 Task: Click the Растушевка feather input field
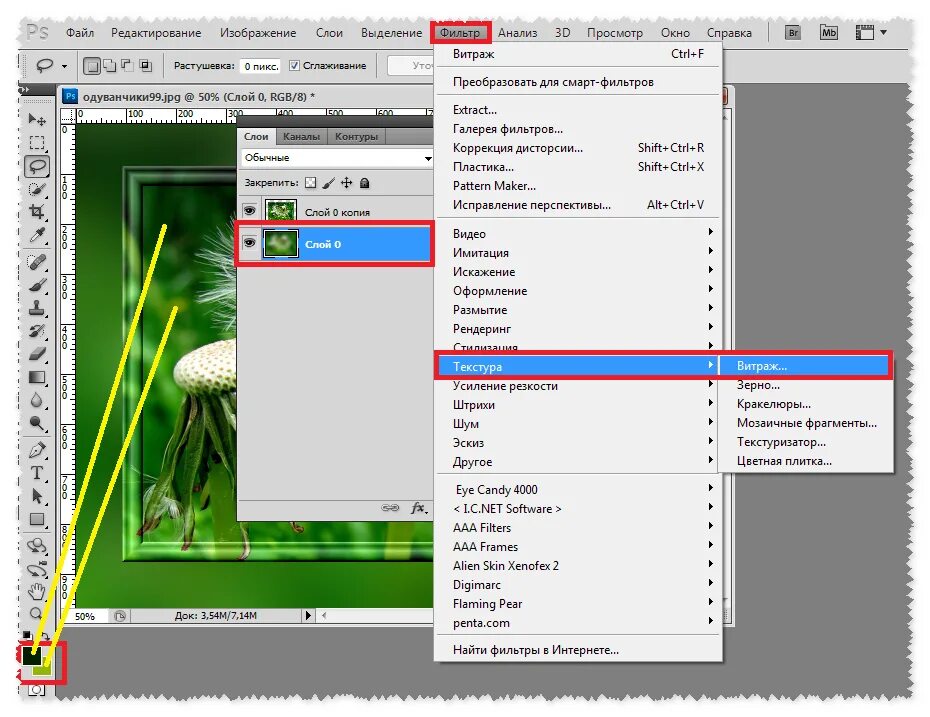pyautogui.click(x=261, y=66)
